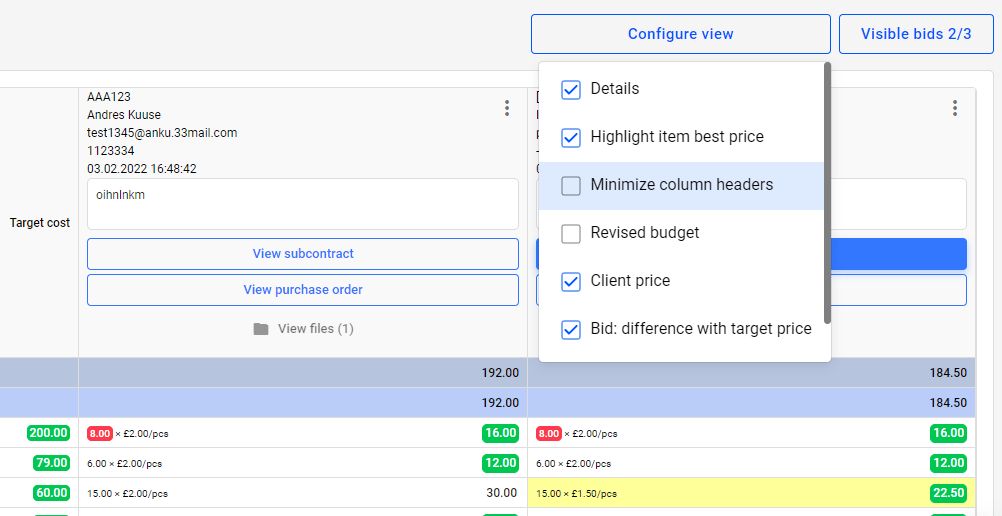Toggle Highlight item best price checkbox
This screenshot has width=1002, height=516.
point(571,137)
